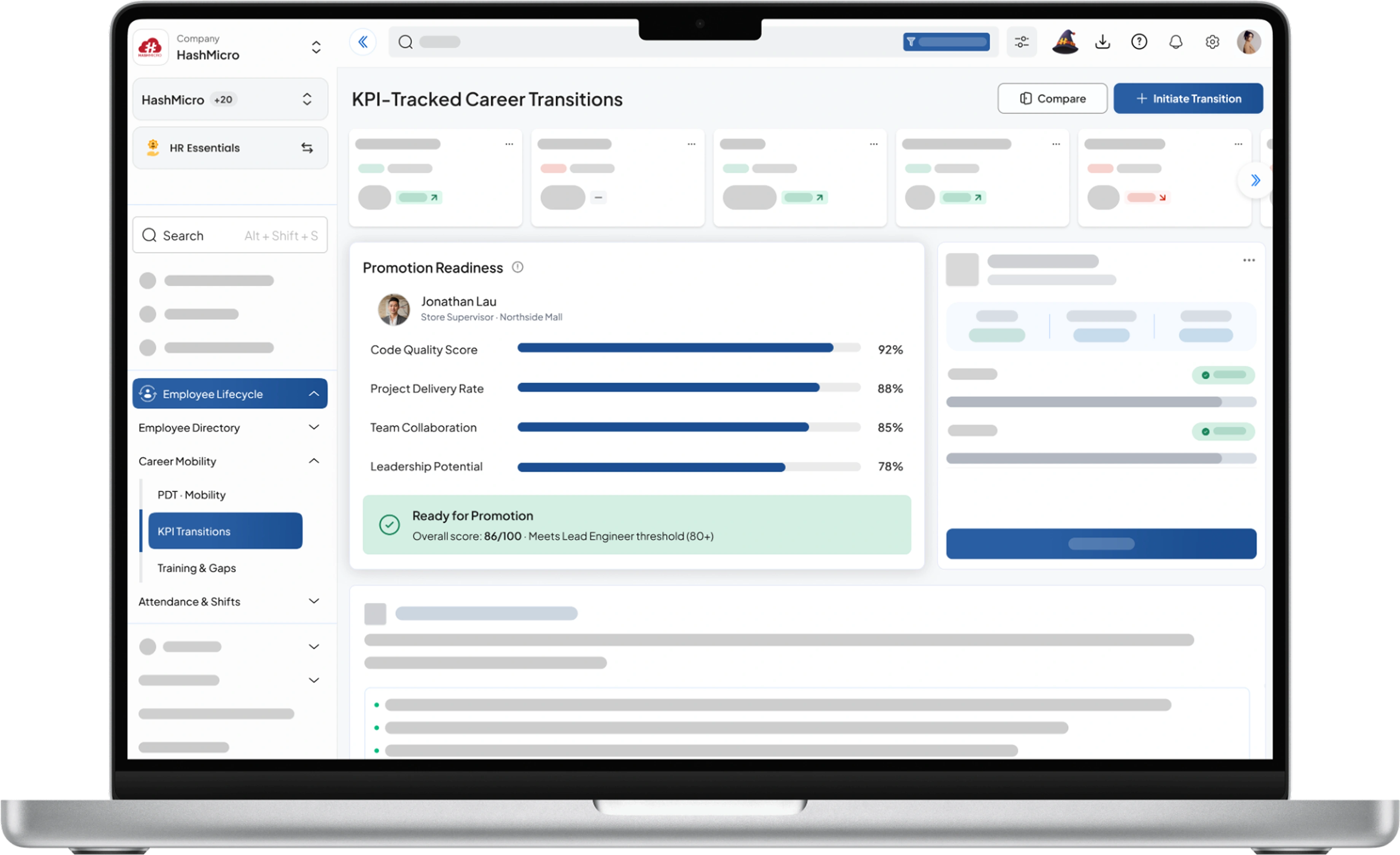Open the third summary card's ellipsis menu
The width and height of the screenshot is (1400, 855).
tap(874, 144)
